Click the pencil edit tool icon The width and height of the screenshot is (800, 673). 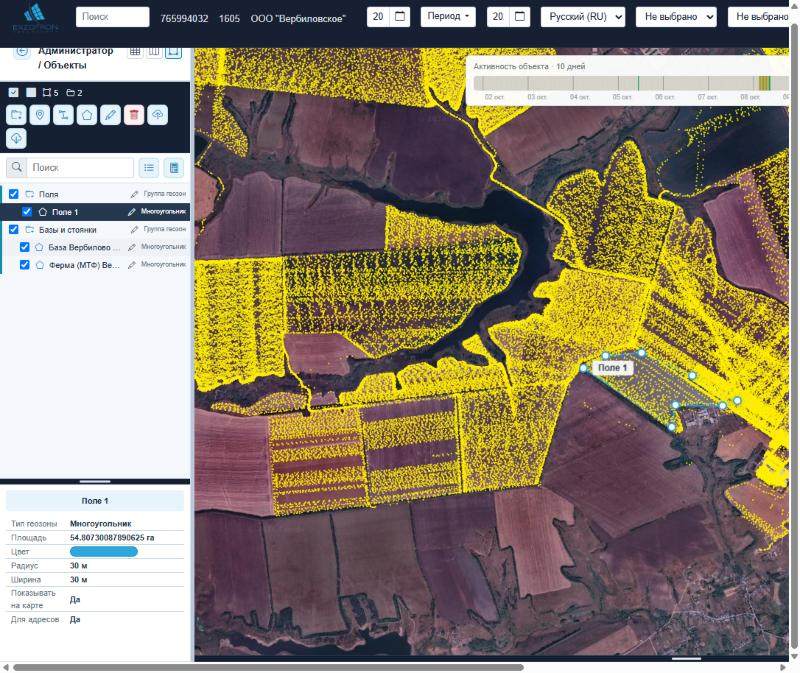(110, 115)
